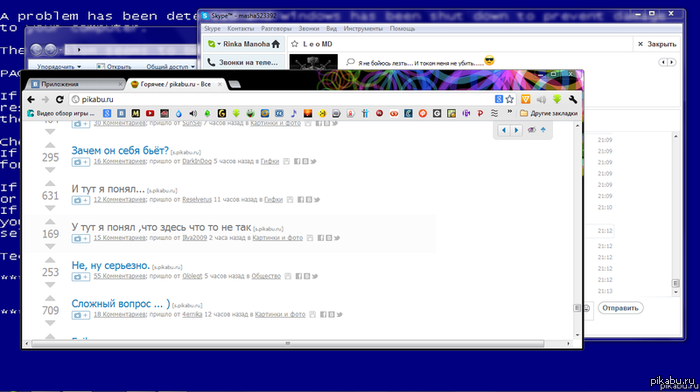Share 'Зачем он себя бьёт?' on Twitter
Screen dimensions: 700x392
[313, 161]
